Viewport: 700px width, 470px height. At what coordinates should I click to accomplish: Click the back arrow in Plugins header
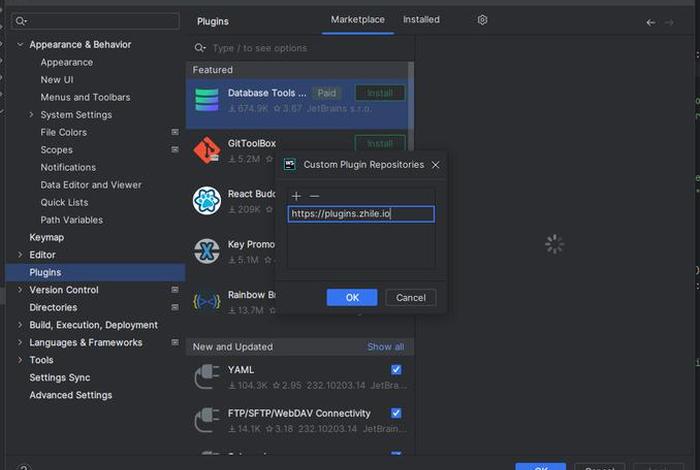click(x=651, y=22)
